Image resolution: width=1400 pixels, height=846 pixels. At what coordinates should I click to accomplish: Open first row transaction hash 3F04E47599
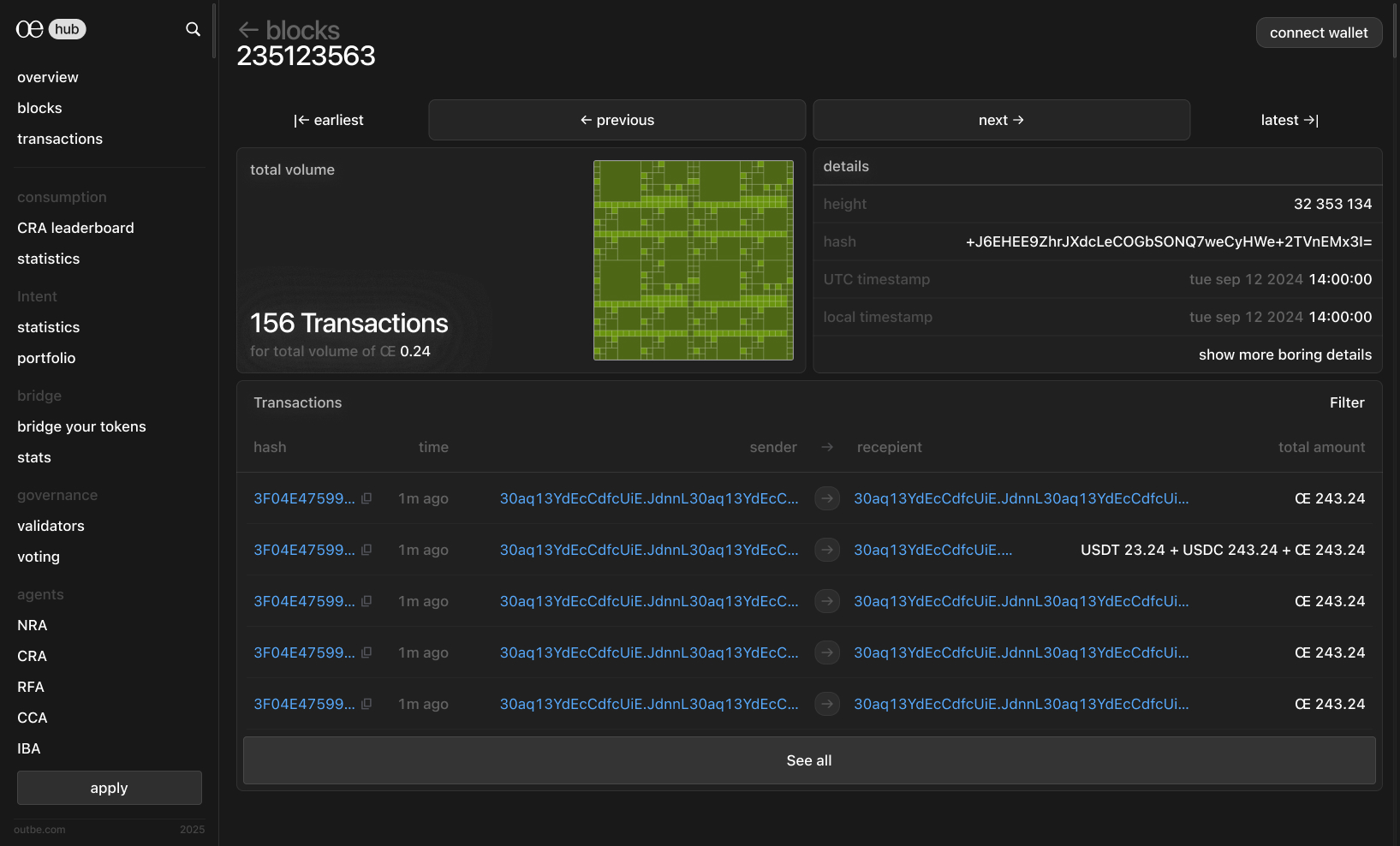click(x=304, y=498)
